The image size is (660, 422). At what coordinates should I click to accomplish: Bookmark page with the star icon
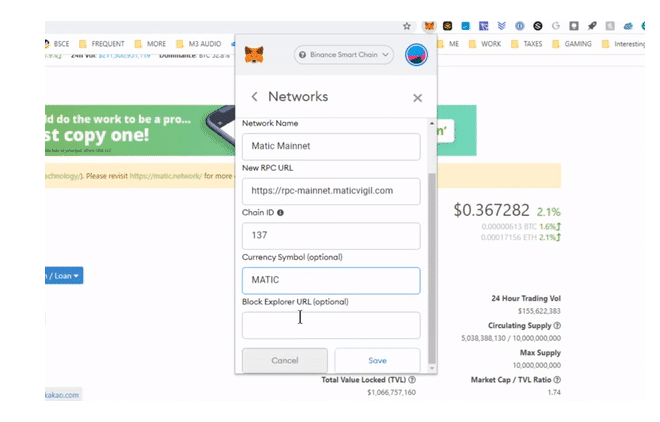[407, 26]
